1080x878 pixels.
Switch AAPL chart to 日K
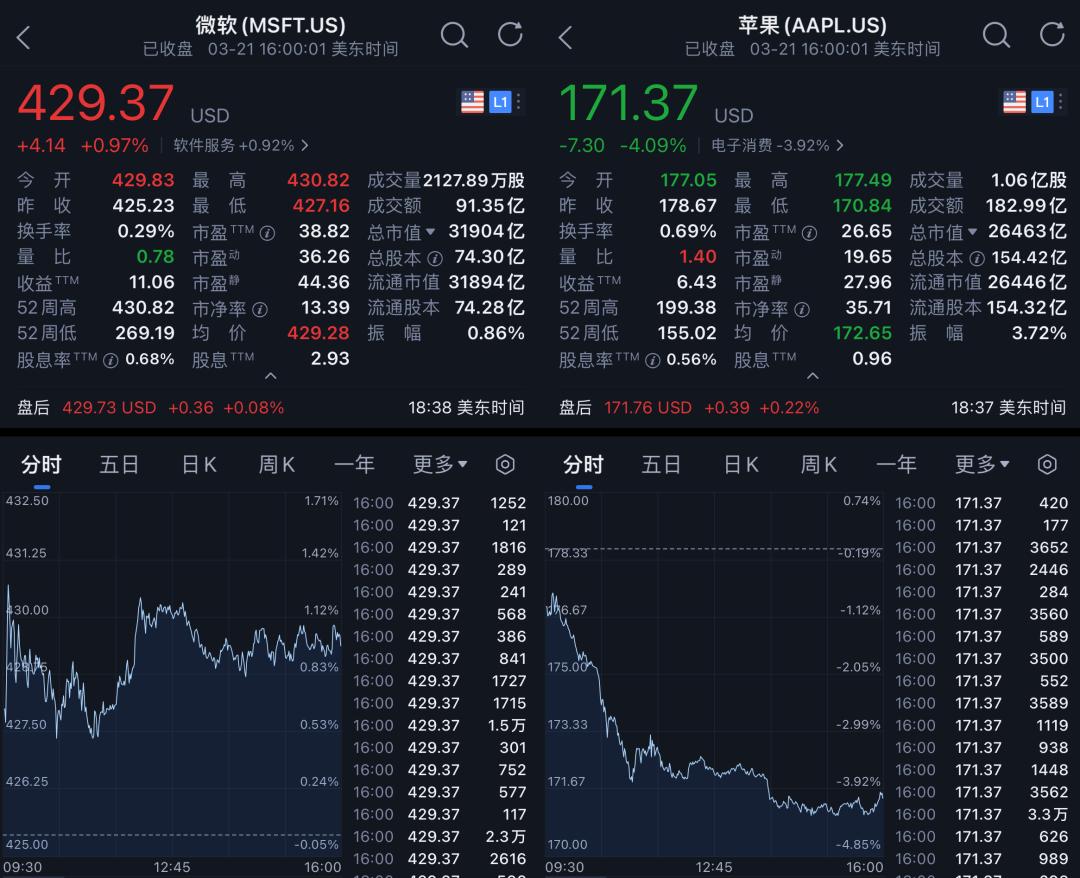pos(741,465)
